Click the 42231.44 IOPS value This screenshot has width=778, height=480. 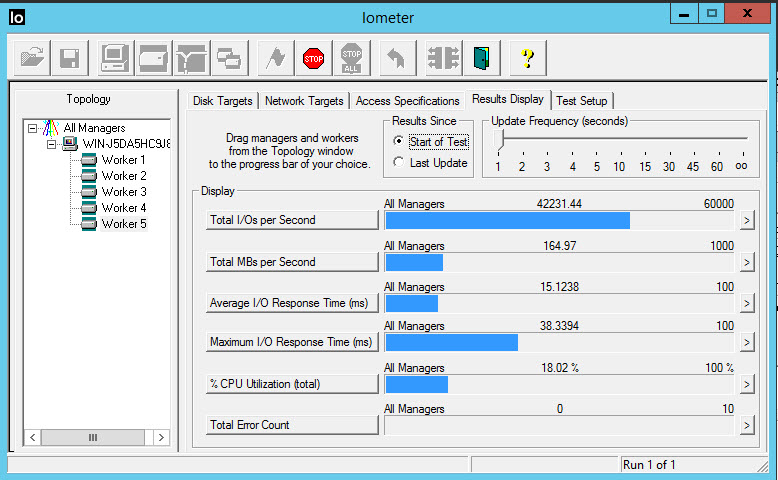click(559, 204)
